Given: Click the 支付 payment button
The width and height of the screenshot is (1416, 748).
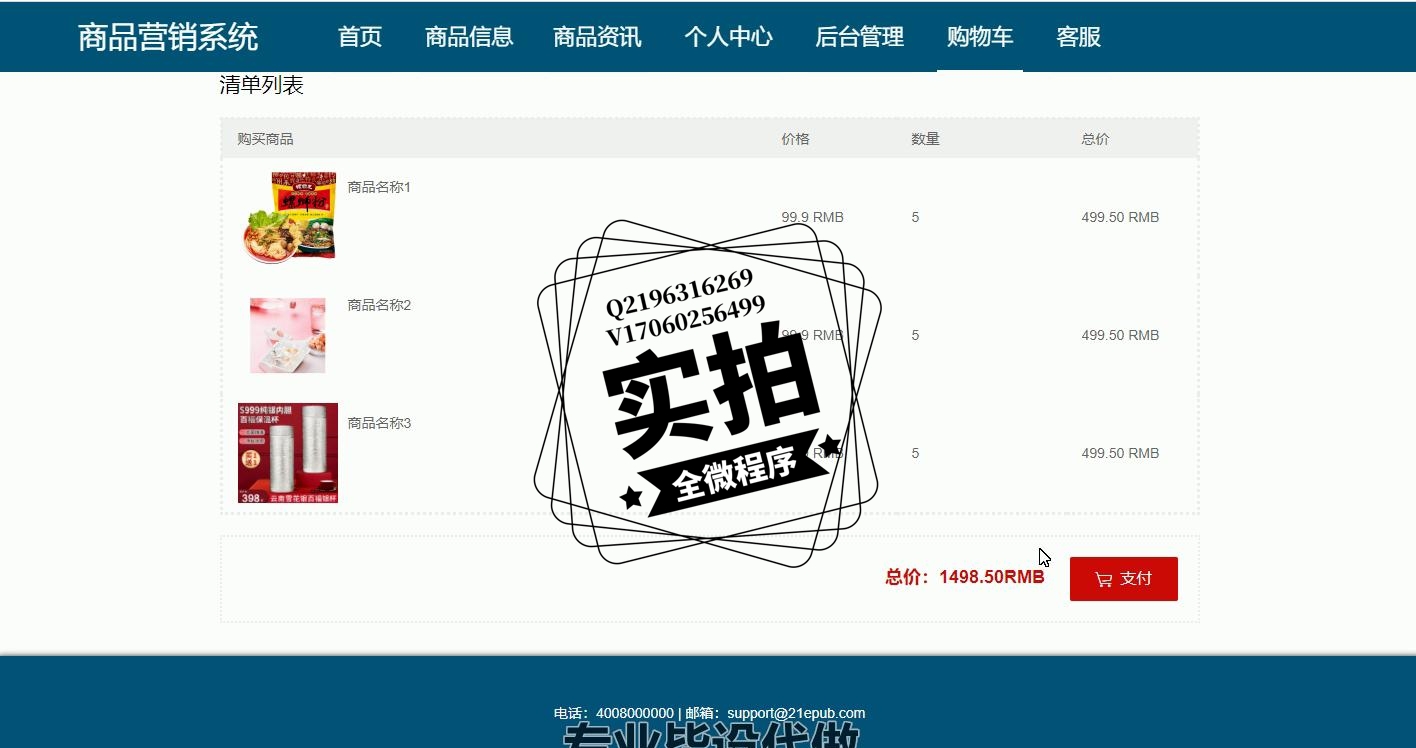Looking at the screenshot, I should [x=1124, y=579].
